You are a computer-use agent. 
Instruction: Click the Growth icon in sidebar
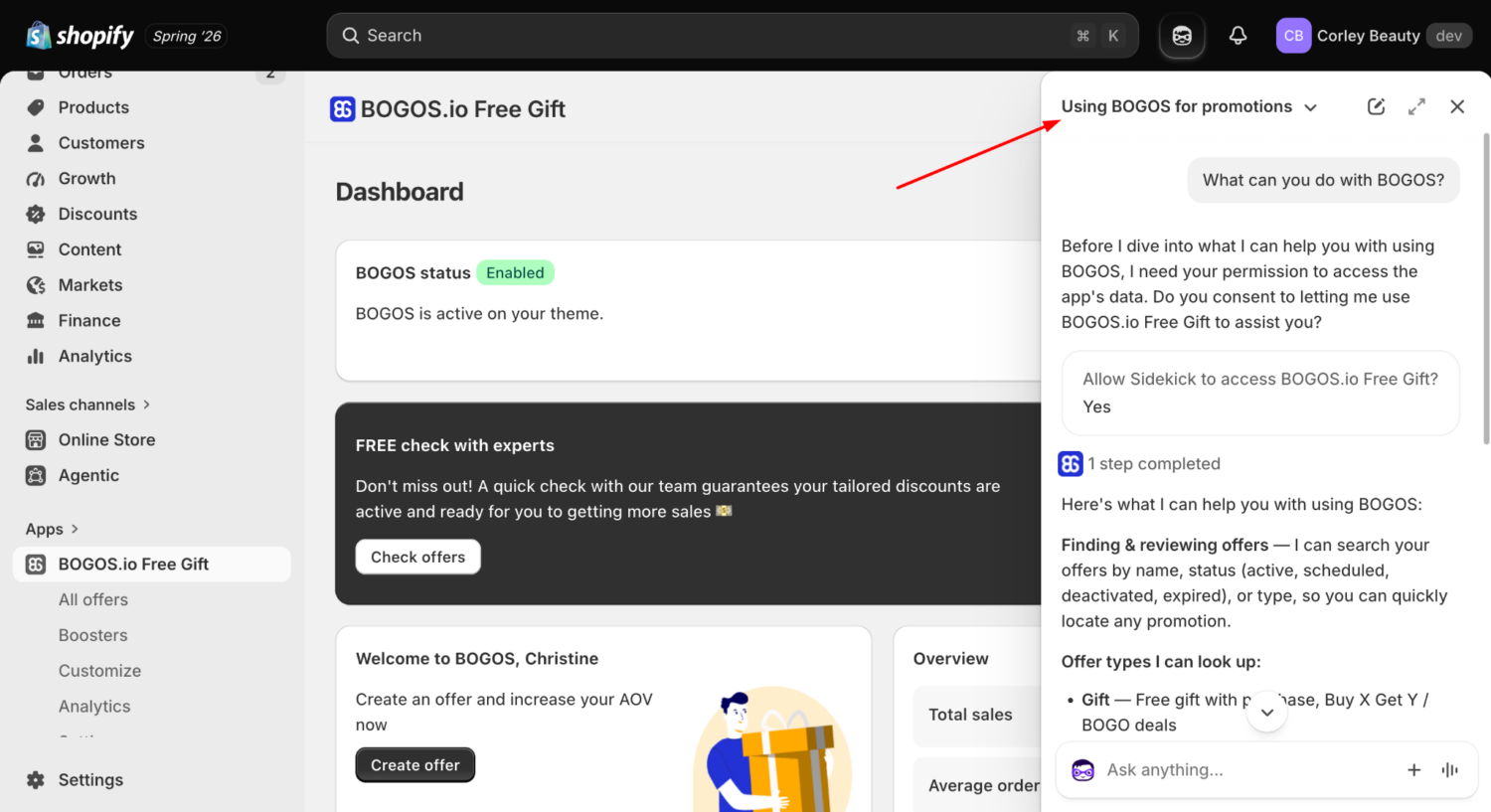[36, 179]
